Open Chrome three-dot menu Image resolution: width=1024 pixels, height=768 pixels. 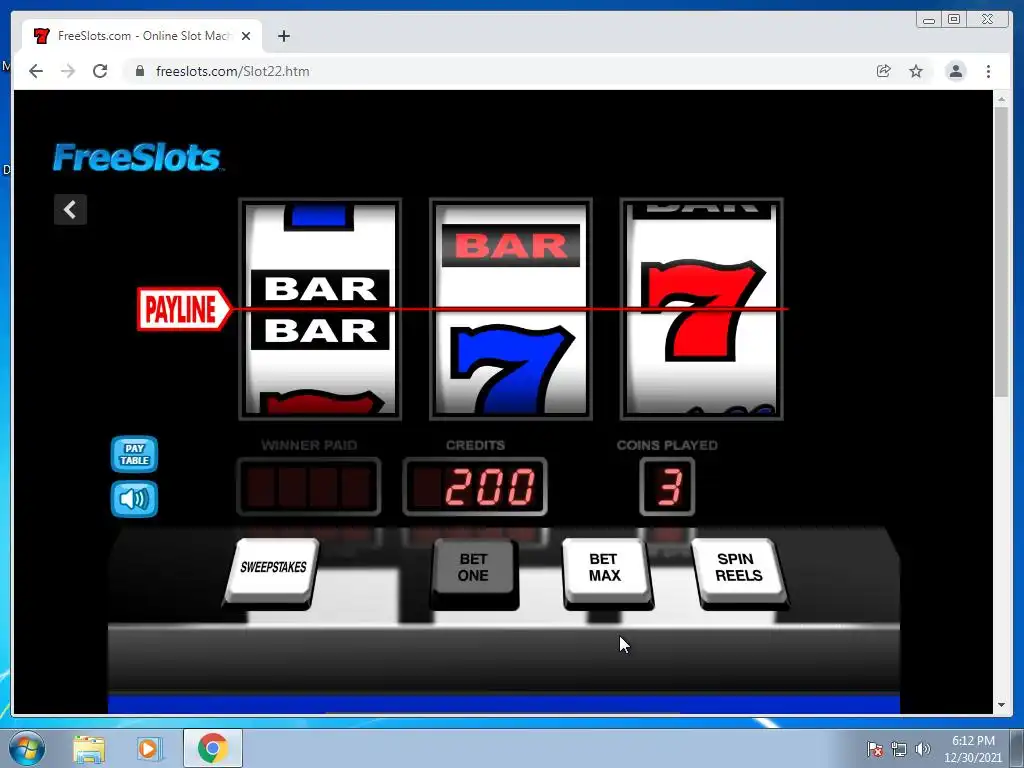(988, 71)
